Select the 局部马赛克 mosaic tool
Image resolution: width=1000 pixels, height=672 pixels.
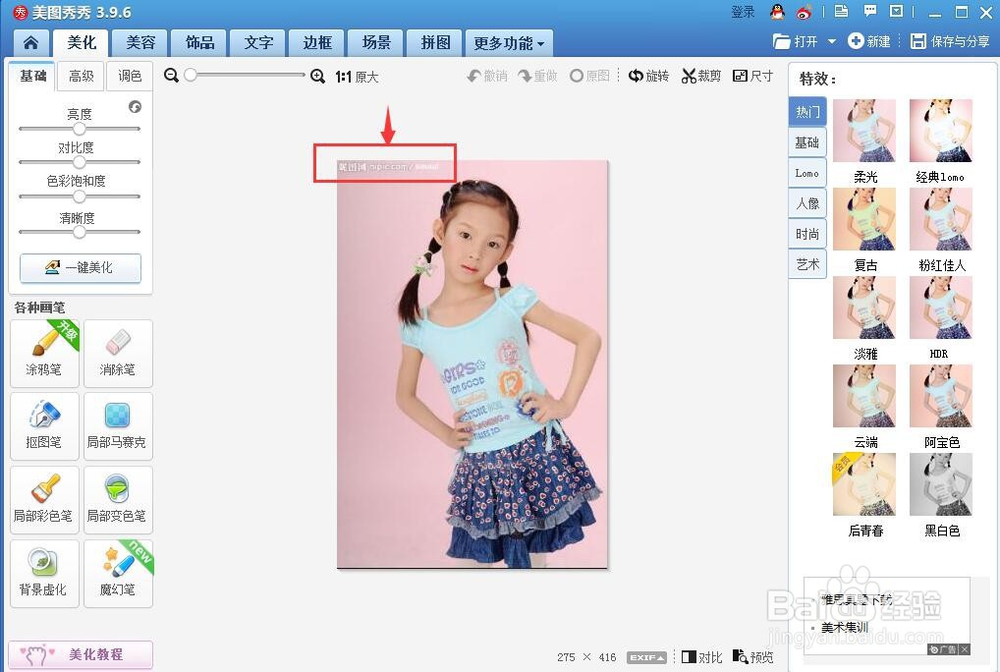point(118,426)
